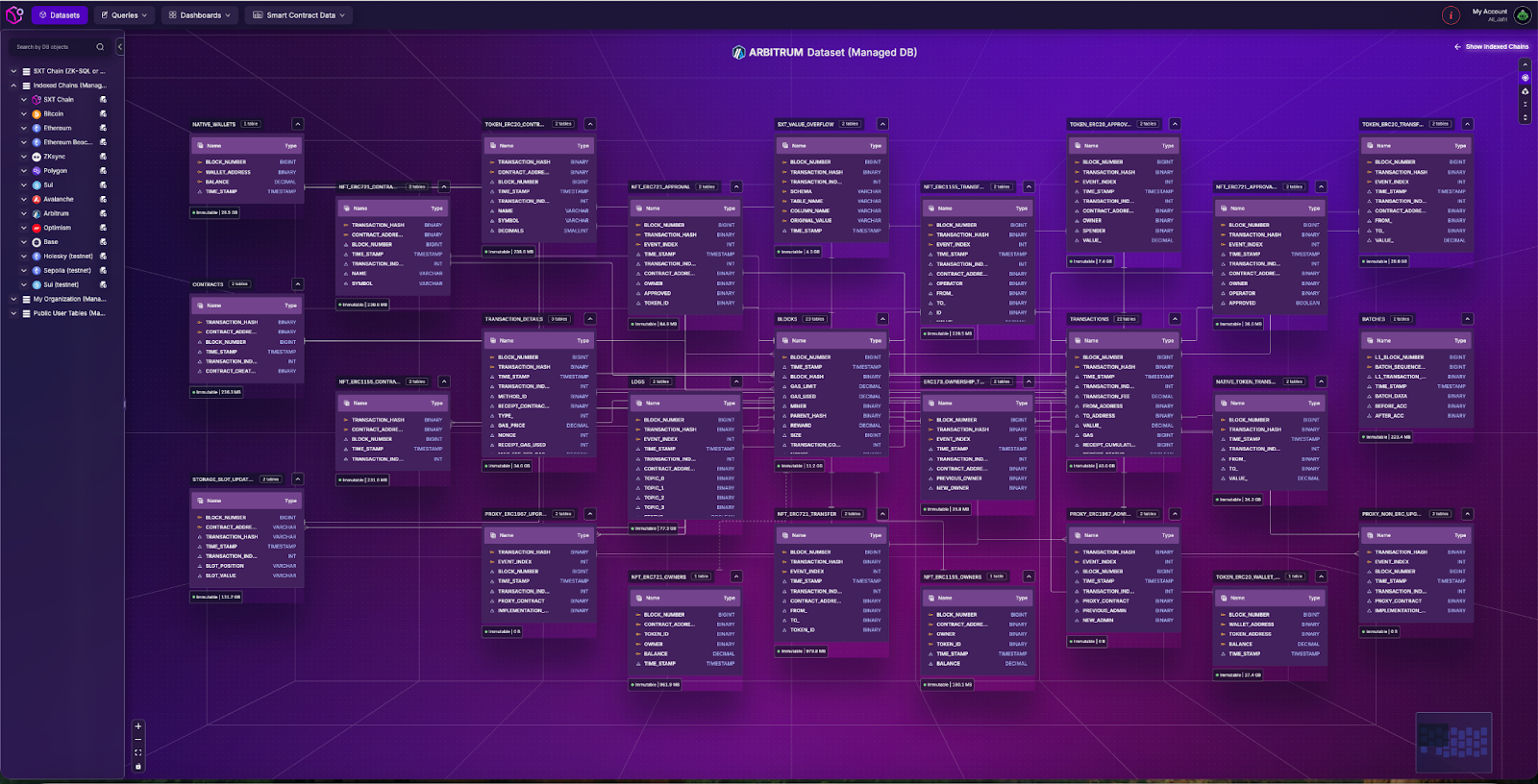Expand the My Organization tree section
Viewport: 1538px width, 784px height.
[x=13, y=299]
